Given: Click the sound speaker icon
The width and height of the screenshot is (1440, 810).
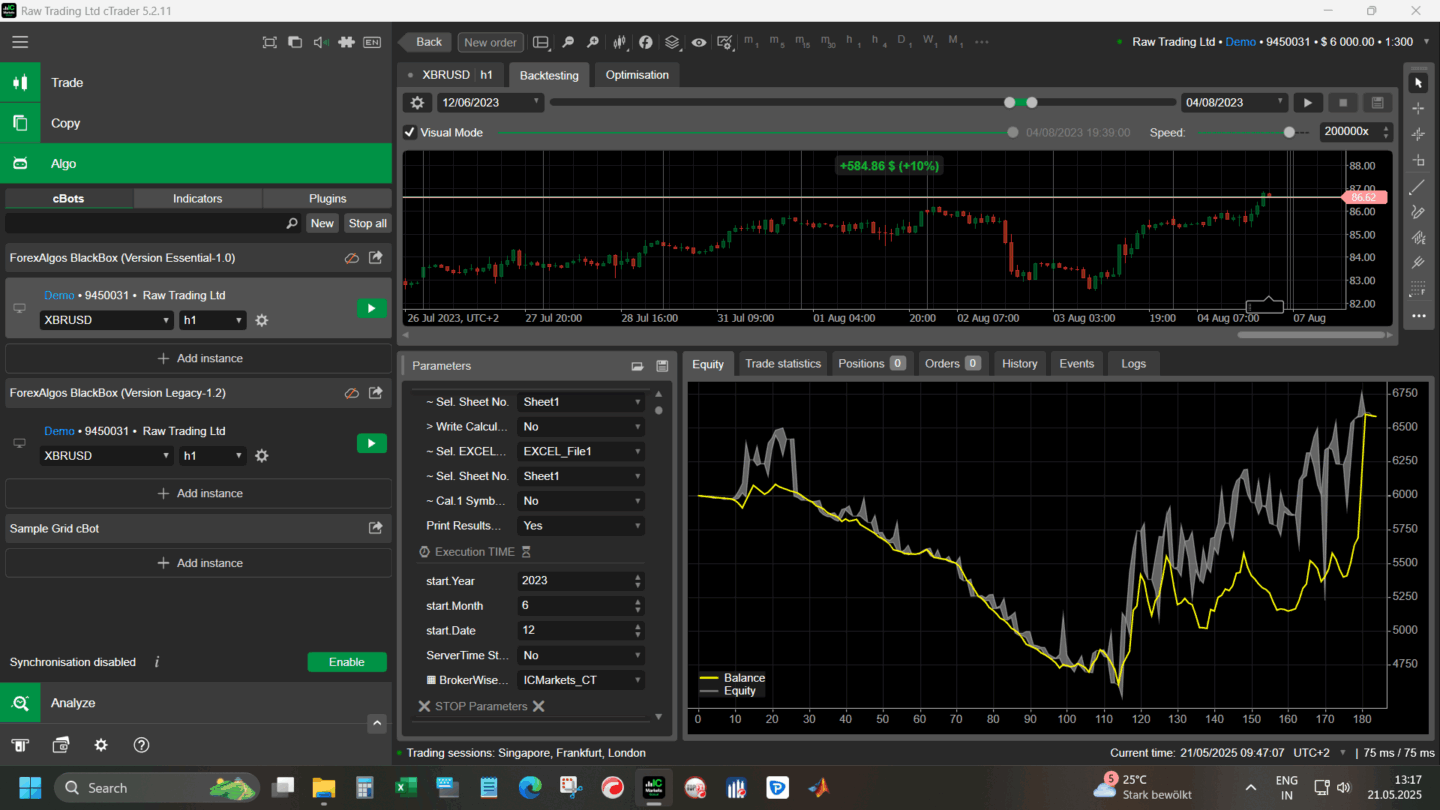Looking at the screenshot, I should click(x=320, y=42).
